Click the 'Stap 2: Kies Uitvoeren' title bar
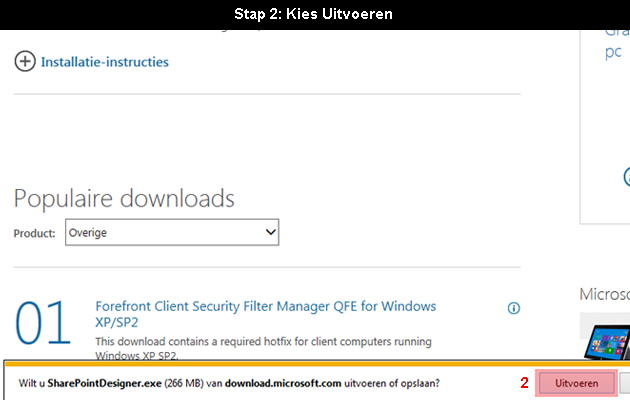630x400 pixels. coord(313,14)
